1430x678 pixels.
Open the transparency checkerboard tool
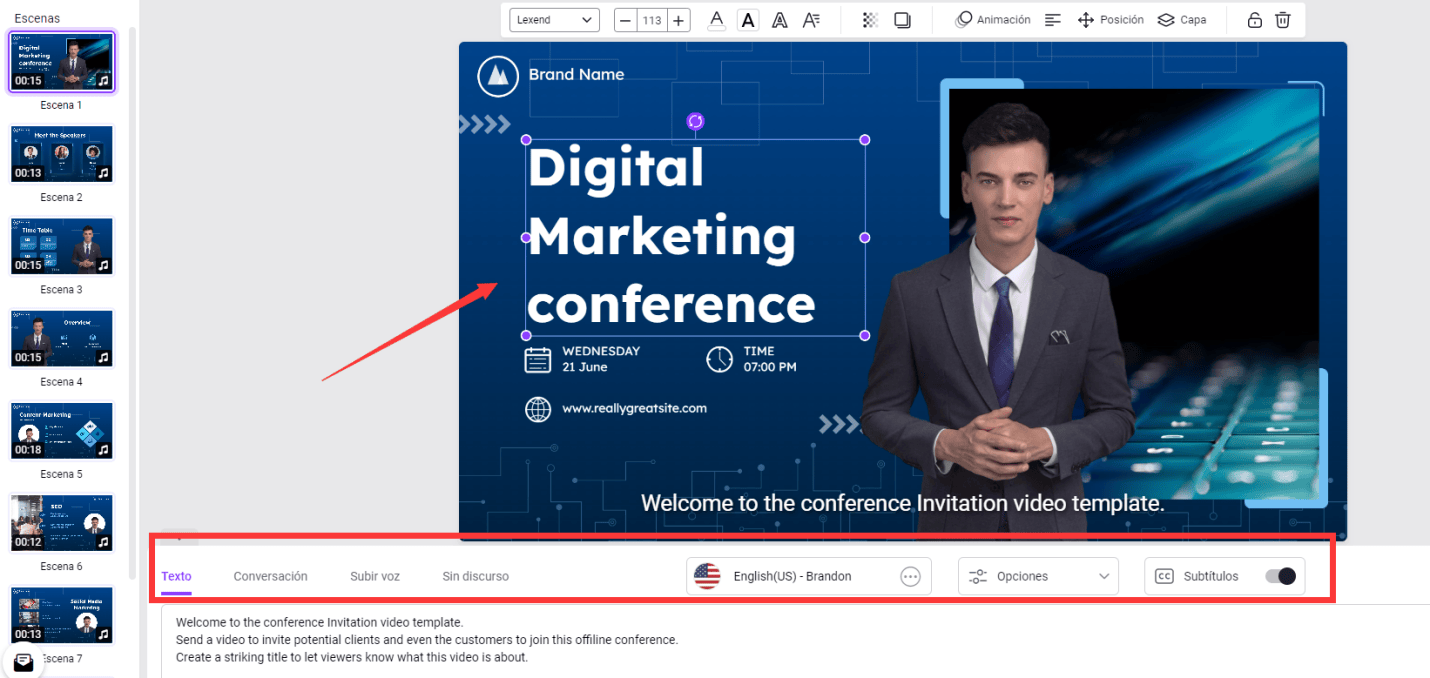point(870,20)
